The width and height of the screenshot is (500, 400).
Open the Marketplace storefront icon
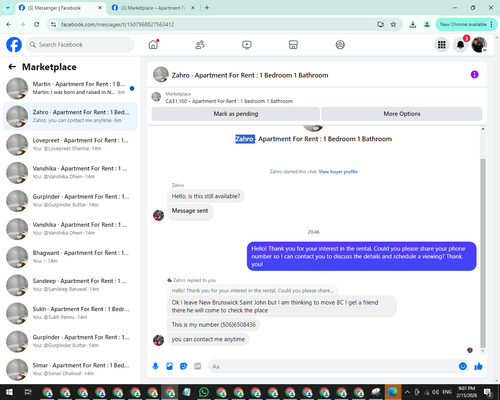pyautogui.click(x=293, y=45)
